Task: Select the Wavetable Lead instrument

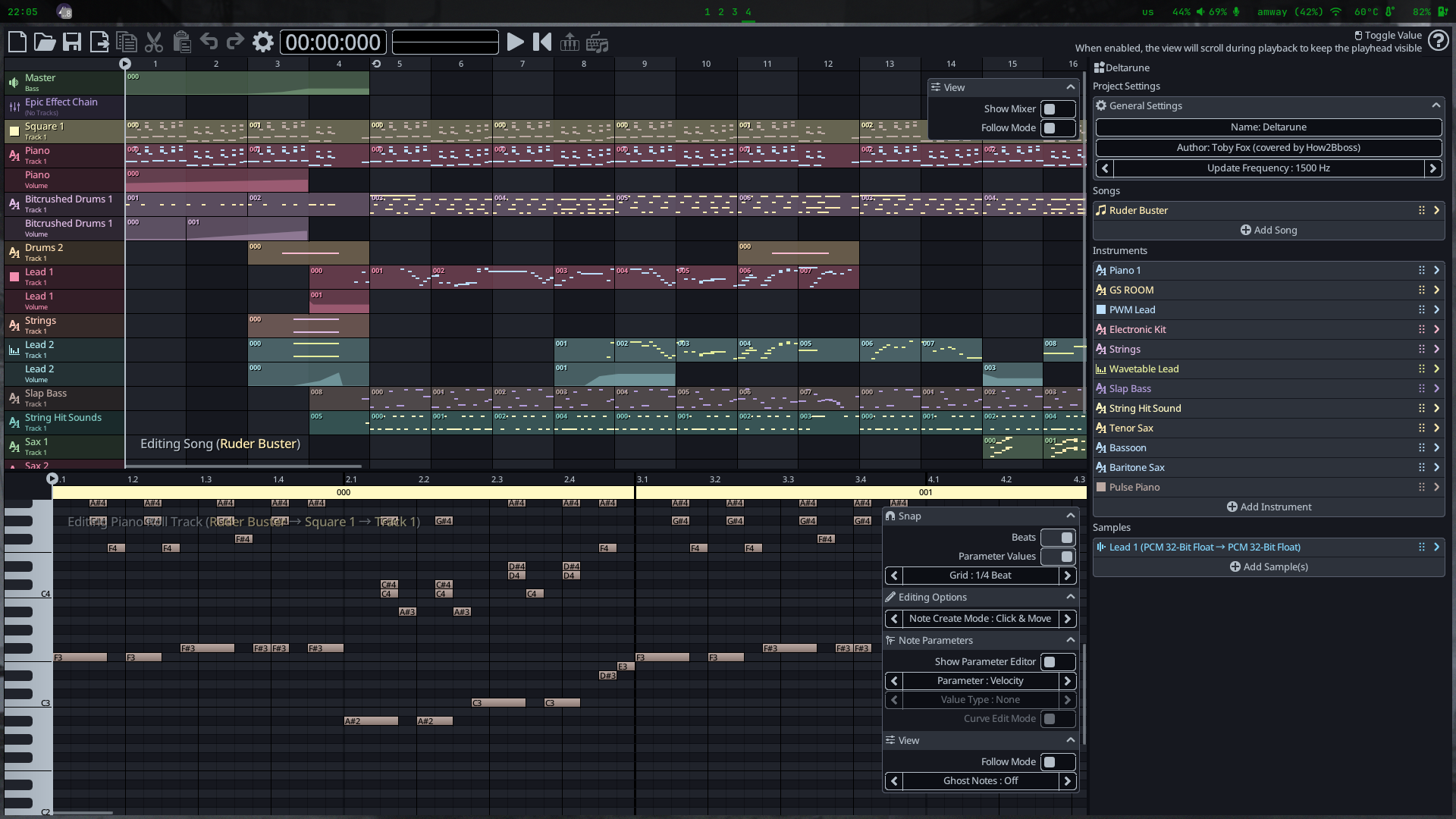Action: click(1144, 369)
